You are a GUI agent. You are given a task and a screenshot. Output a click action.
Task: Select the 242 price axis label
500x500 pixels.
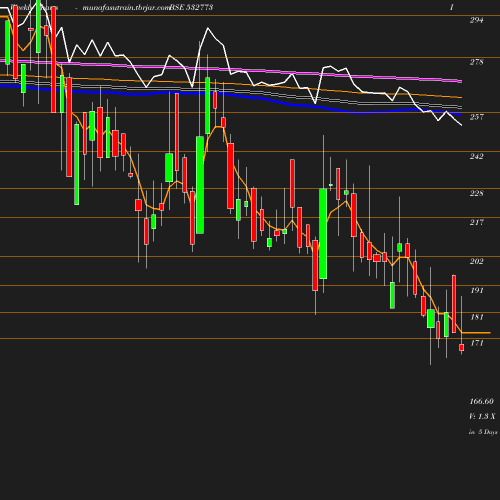pos(476,156)
